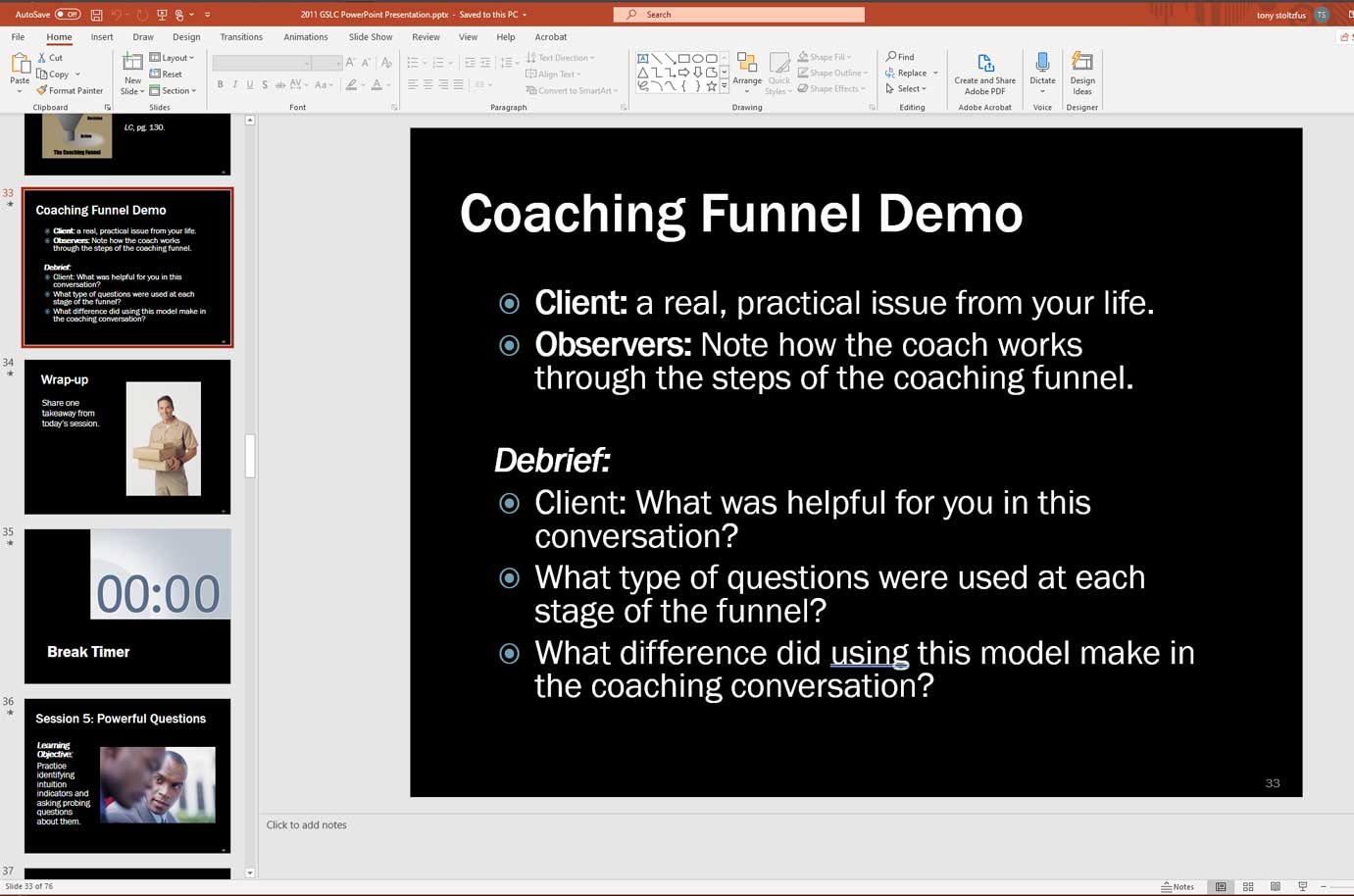Open the Acrobat tab

coord(551,37)
